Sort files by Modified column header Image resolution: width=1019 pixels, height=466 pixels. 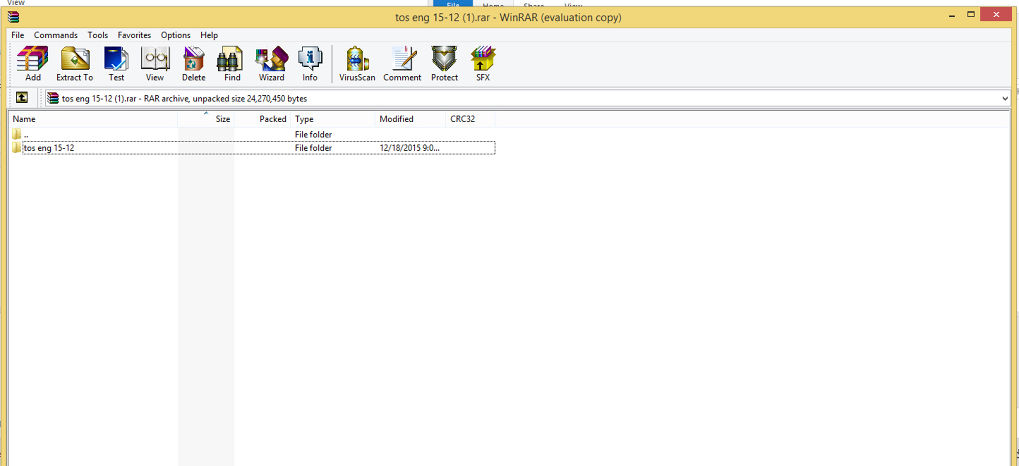pyautogui.click(x=396, y=119)
